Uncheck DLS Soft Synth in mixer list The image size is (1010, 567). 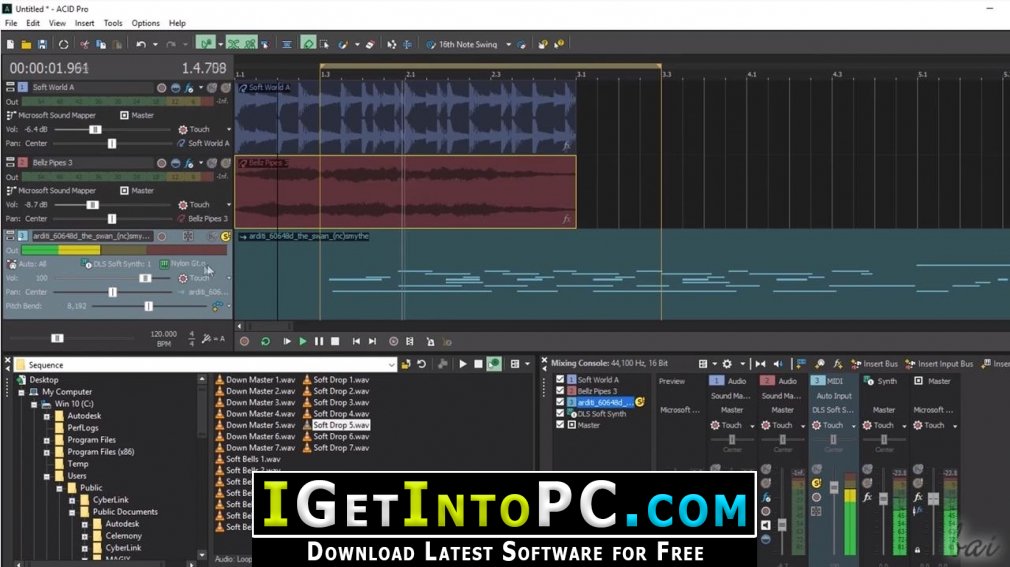click(x=560, y=414)
